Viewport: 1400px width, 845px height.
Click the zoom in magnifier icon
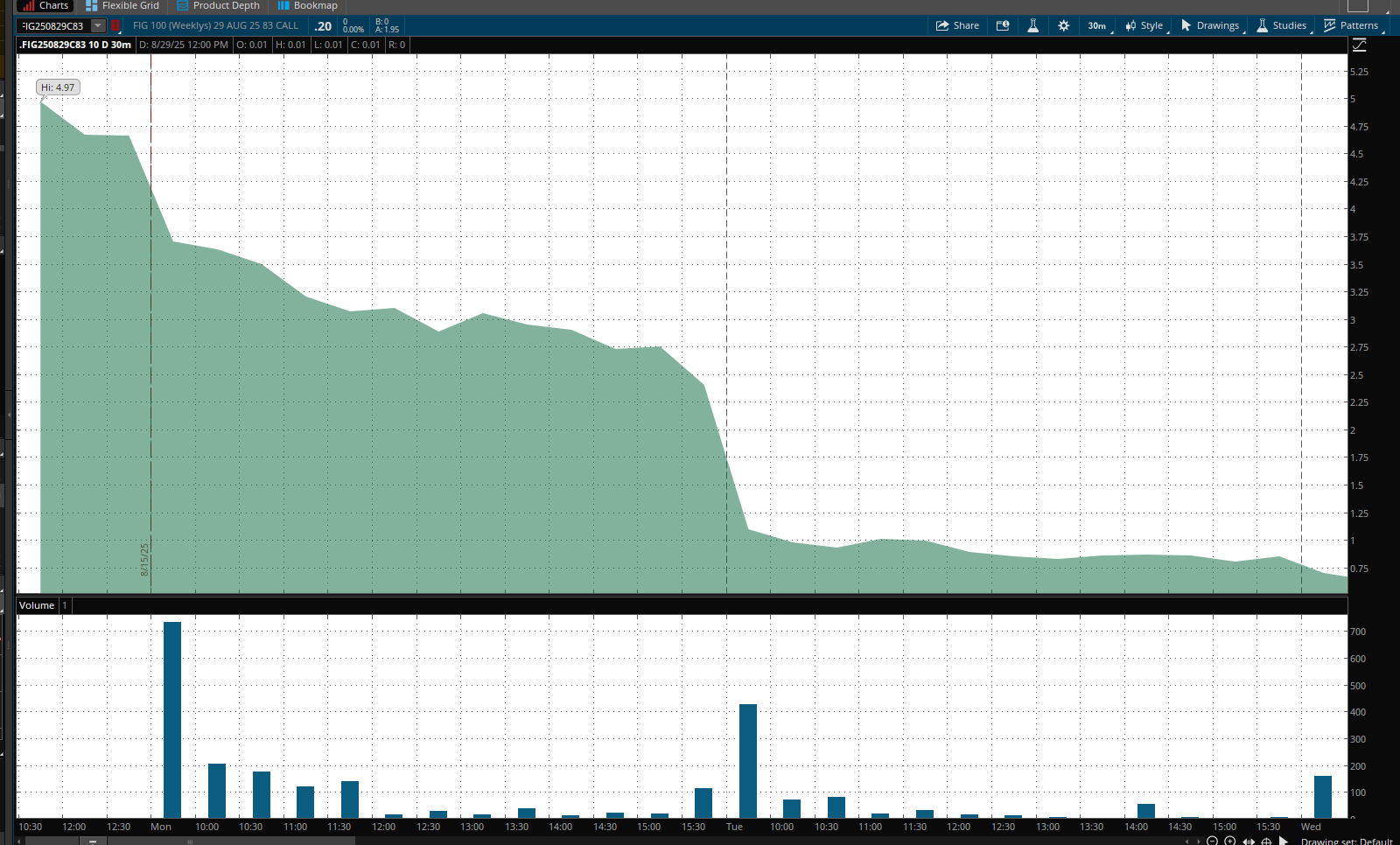(1229, 841)
